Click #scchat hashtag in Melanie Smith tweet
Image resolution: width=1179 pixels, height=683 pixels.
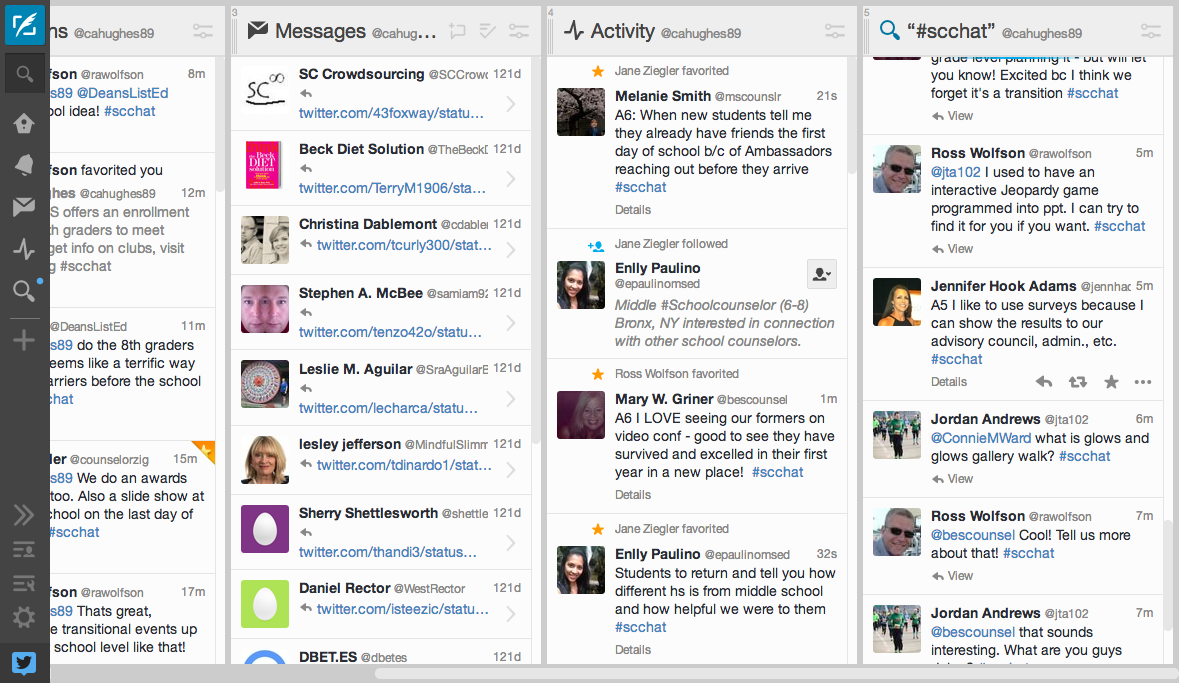click(641, 187)
